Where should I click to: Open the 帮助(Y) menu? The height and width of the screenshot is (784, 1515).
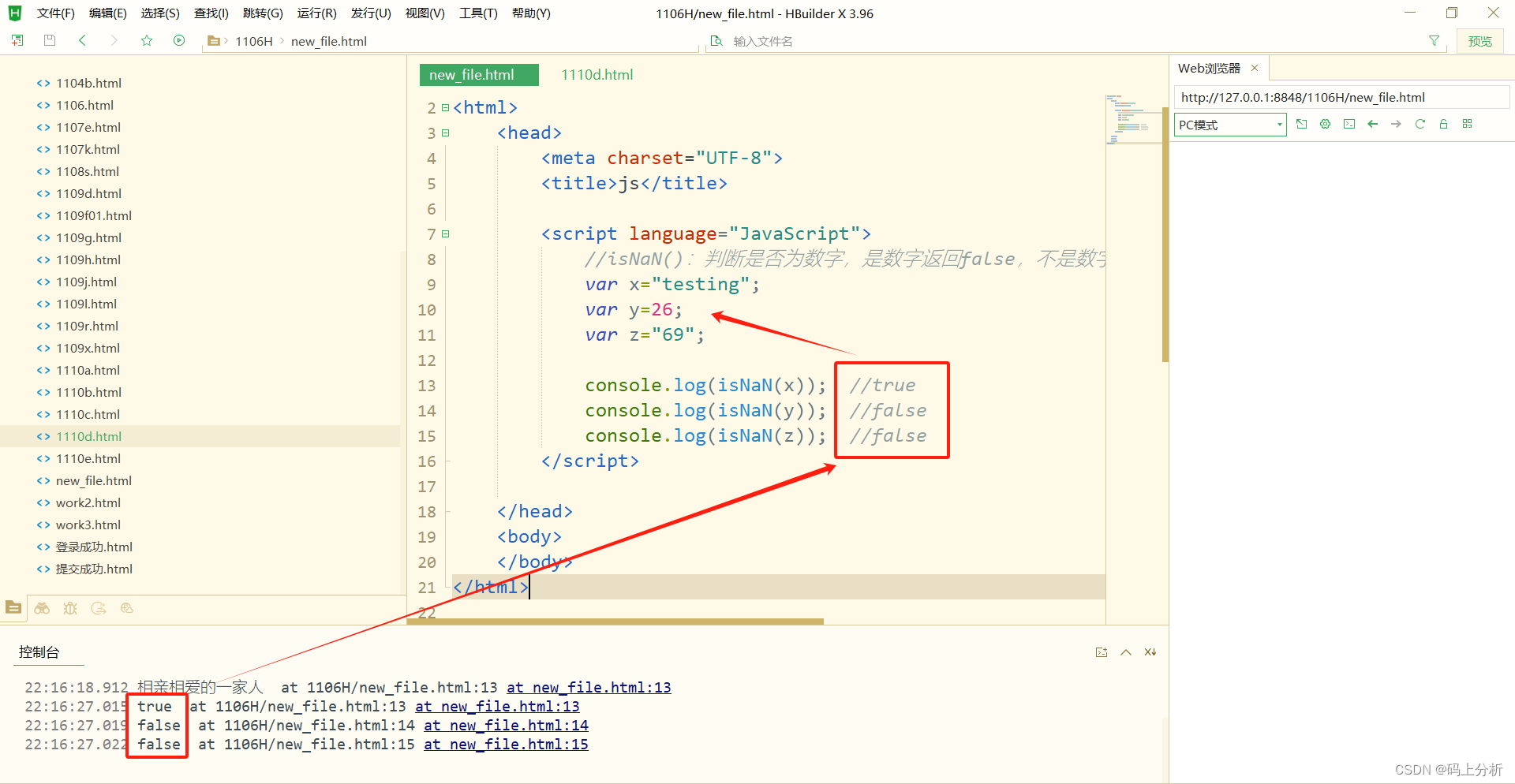531,13
